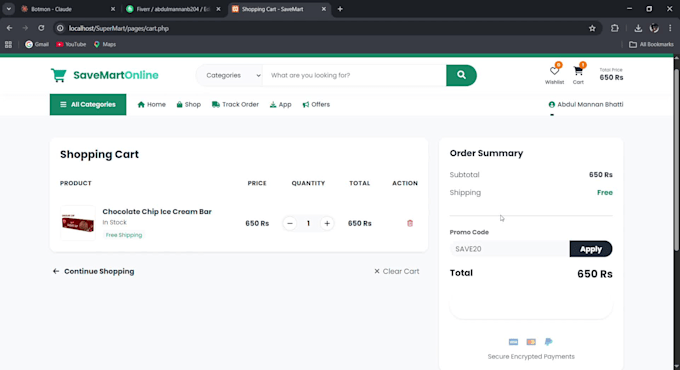Open the App nav link

coord(281,105)
